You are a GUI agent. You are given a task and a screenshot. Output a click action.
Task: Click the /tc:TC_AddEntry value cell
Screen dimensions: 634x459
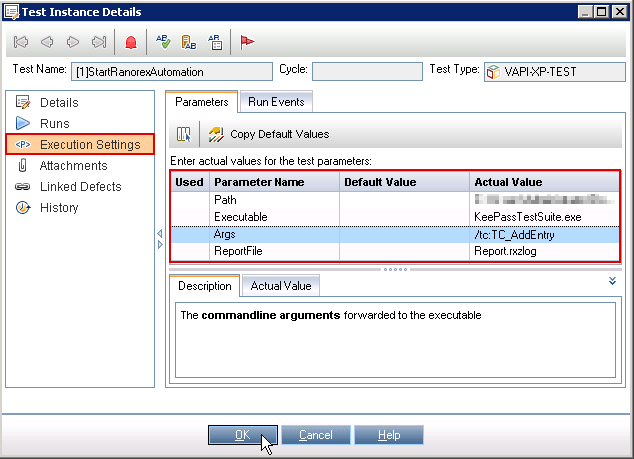point(544,235)
